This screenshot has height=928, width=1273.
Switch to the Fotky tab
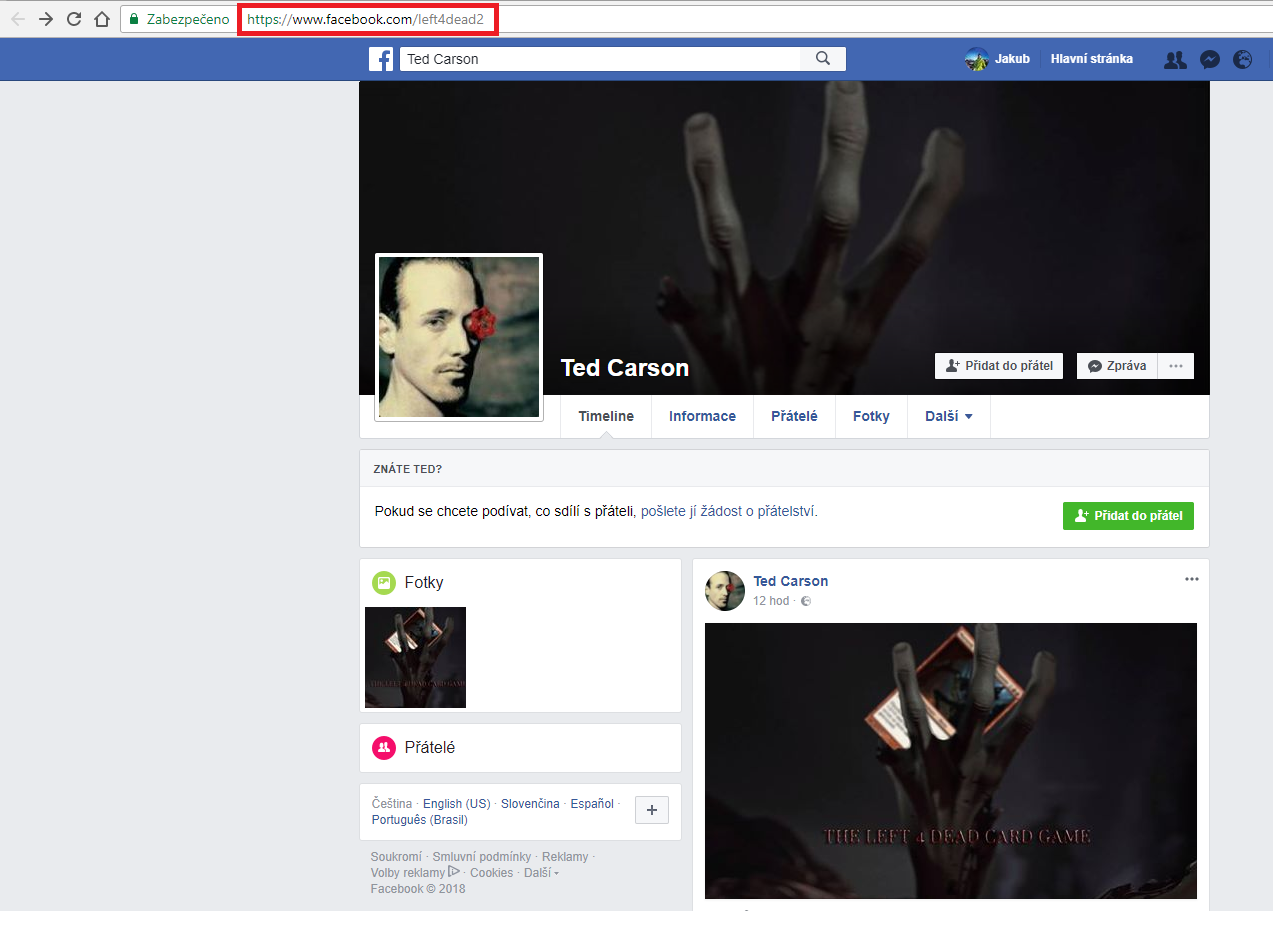pos(870,416)
